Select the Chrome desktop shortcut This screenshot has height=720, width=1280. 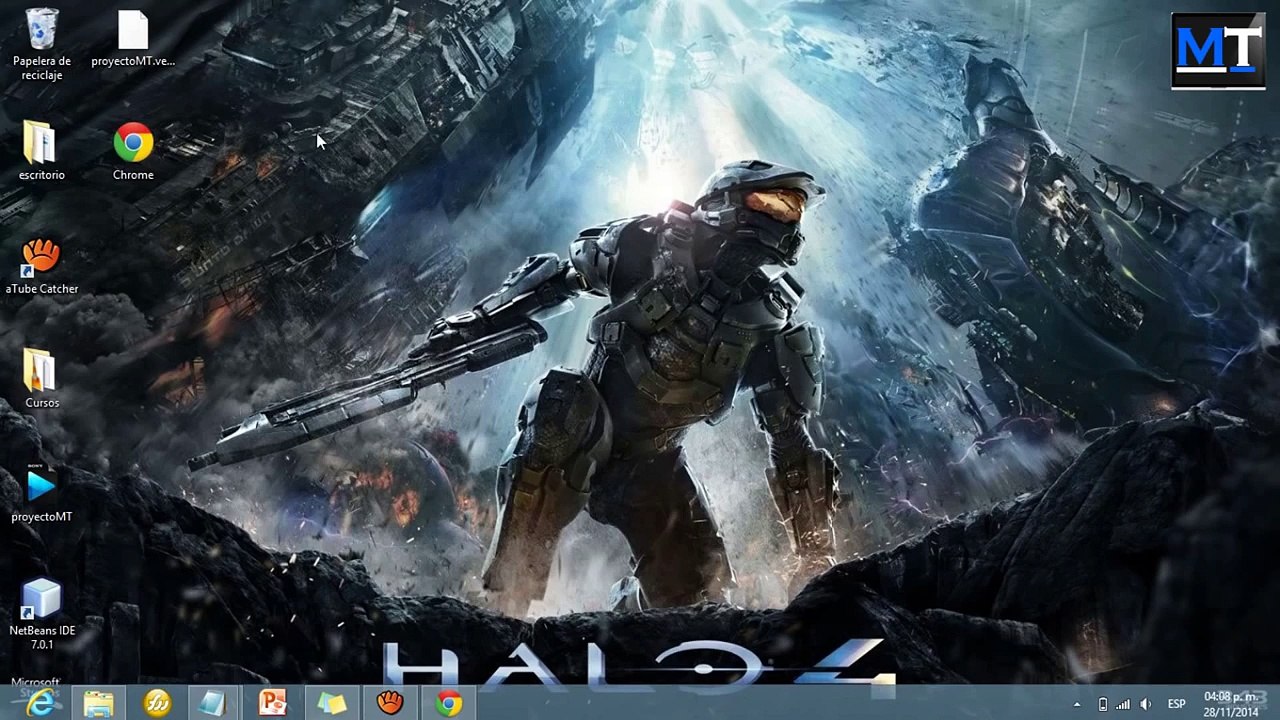click(x=133, y=152)
